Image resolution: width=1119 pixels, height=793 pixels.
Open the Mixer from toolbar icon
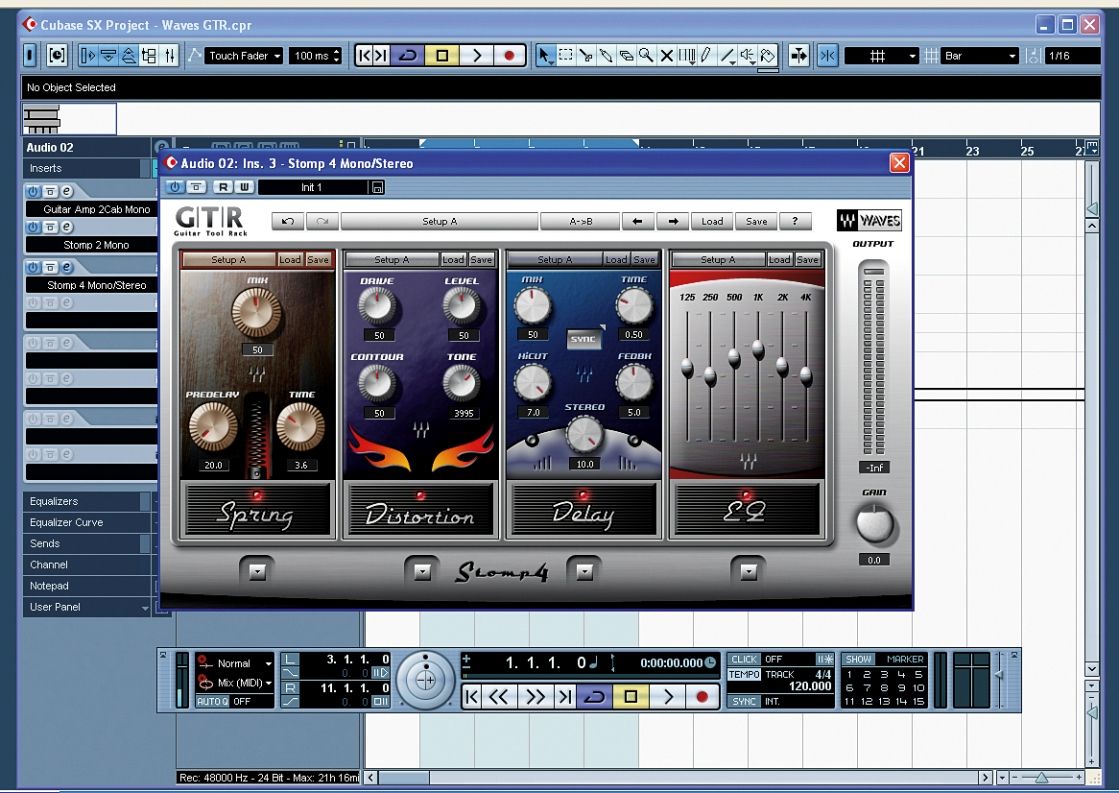170,56
